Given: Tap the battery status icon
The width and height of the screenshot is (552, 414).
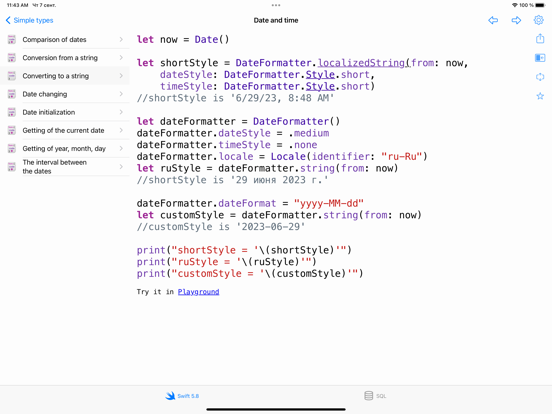Looking at the screenshot, I should coord(540,5).
